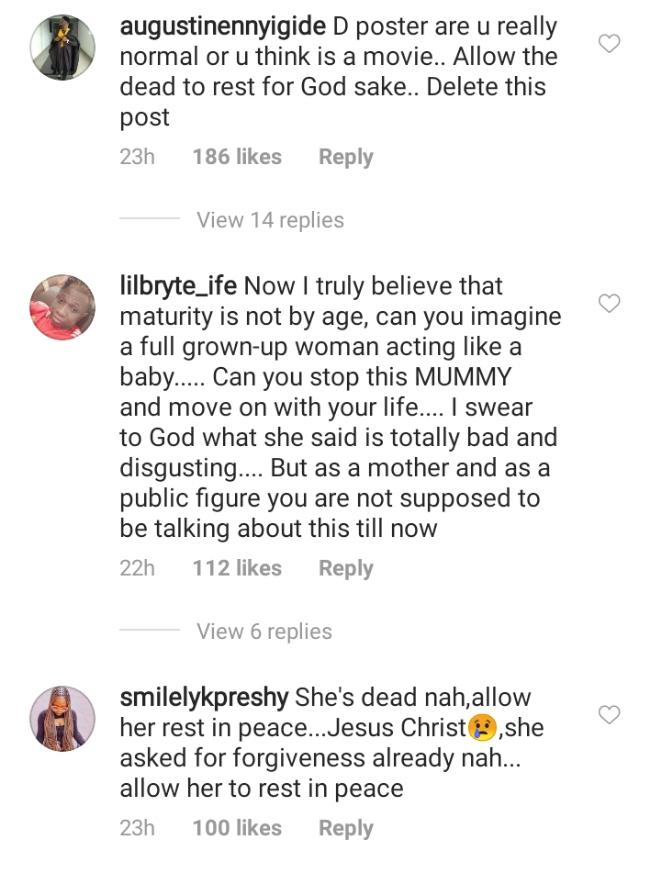Click 22h timestamp on lilbryte_ife's comment

(x=137, y=568)
